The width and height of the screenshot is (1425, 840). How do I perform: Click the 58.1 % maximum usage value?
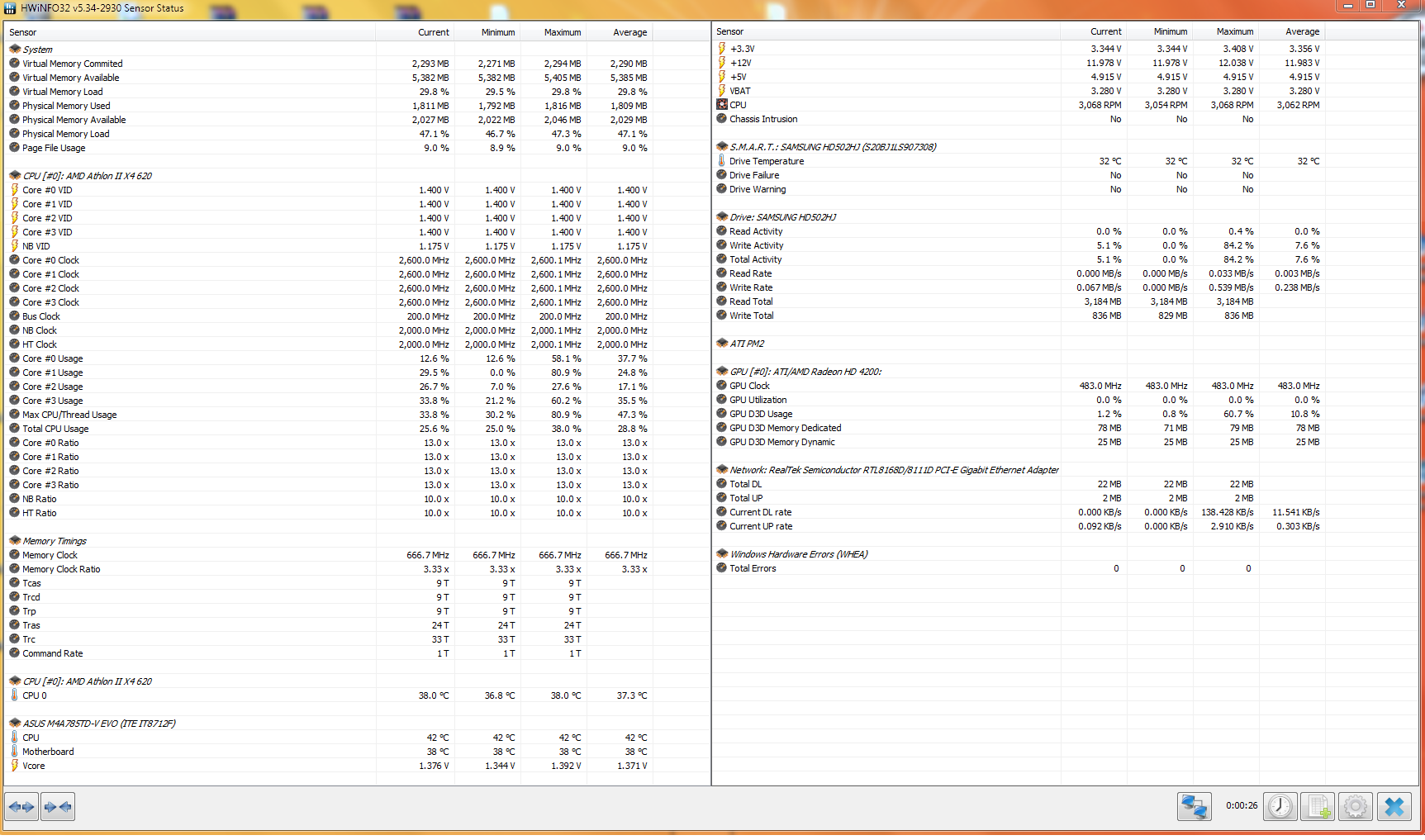coord(567,358)
